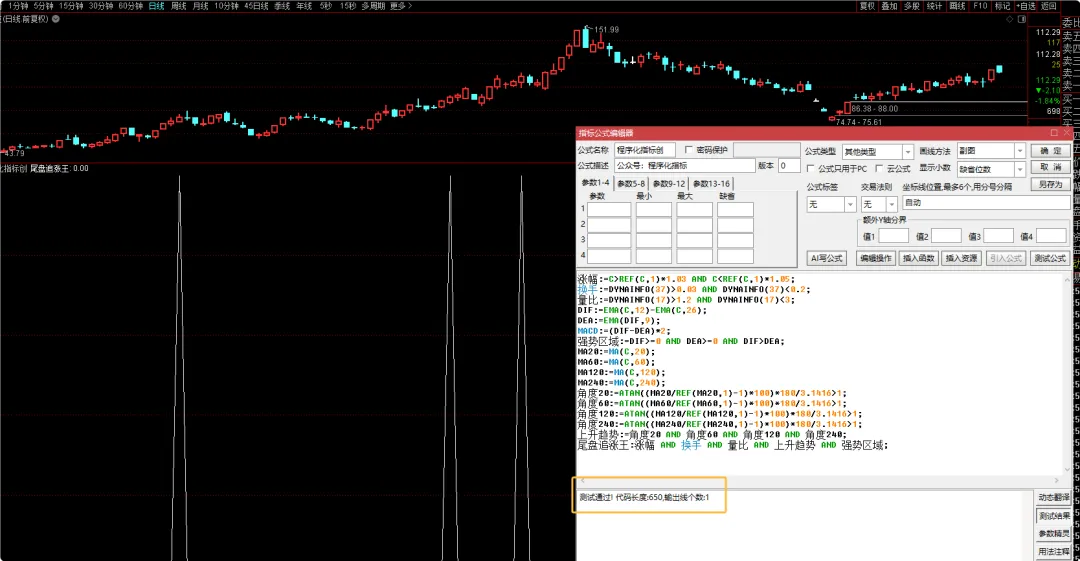The width and height of the screenshot is (1080, 561).
Task: Switch to the 参数5-8 tab
Action: (x=631, y=183)
